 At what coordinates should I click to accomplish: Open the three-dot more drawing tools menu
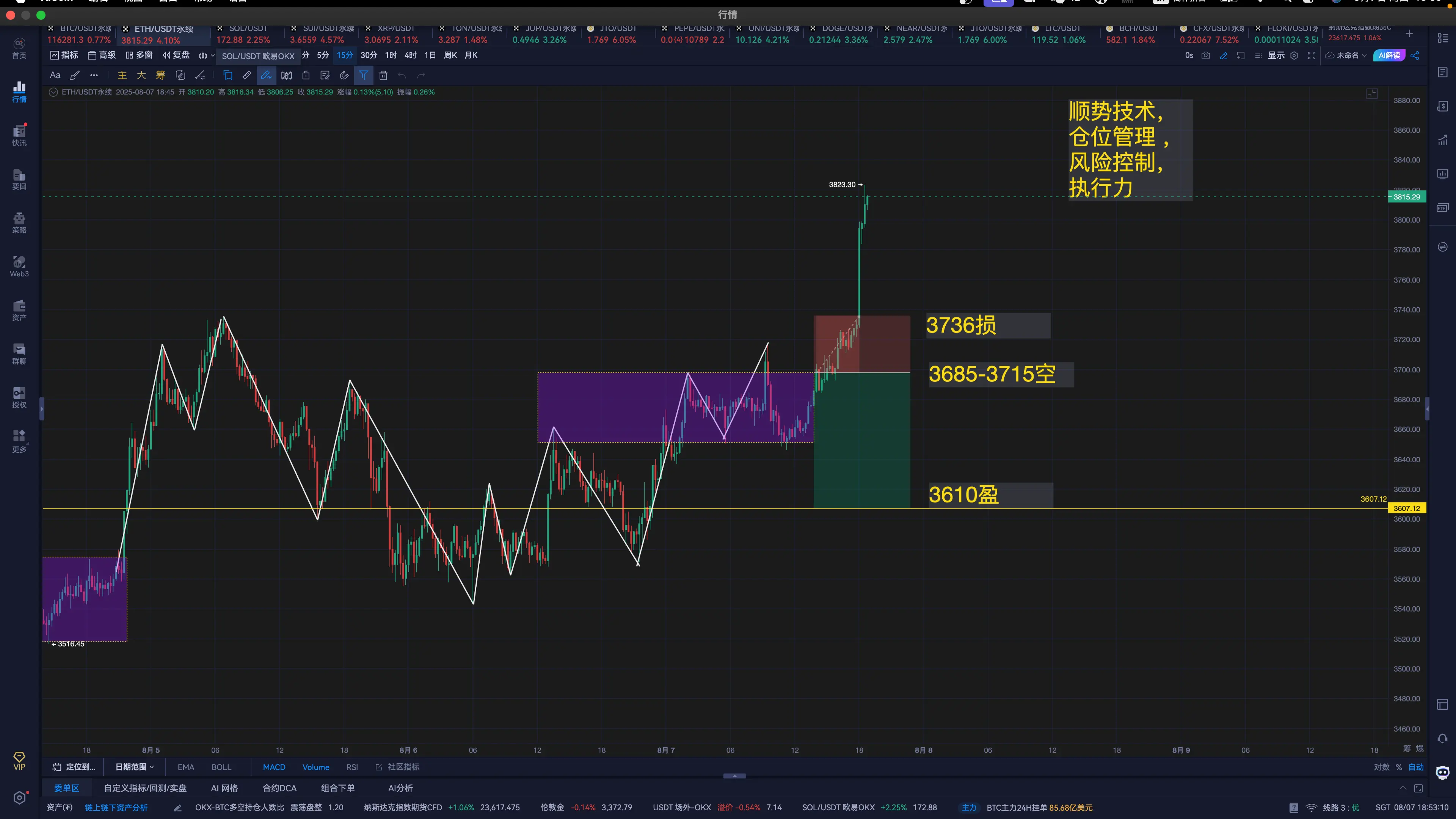pos(94,75)
